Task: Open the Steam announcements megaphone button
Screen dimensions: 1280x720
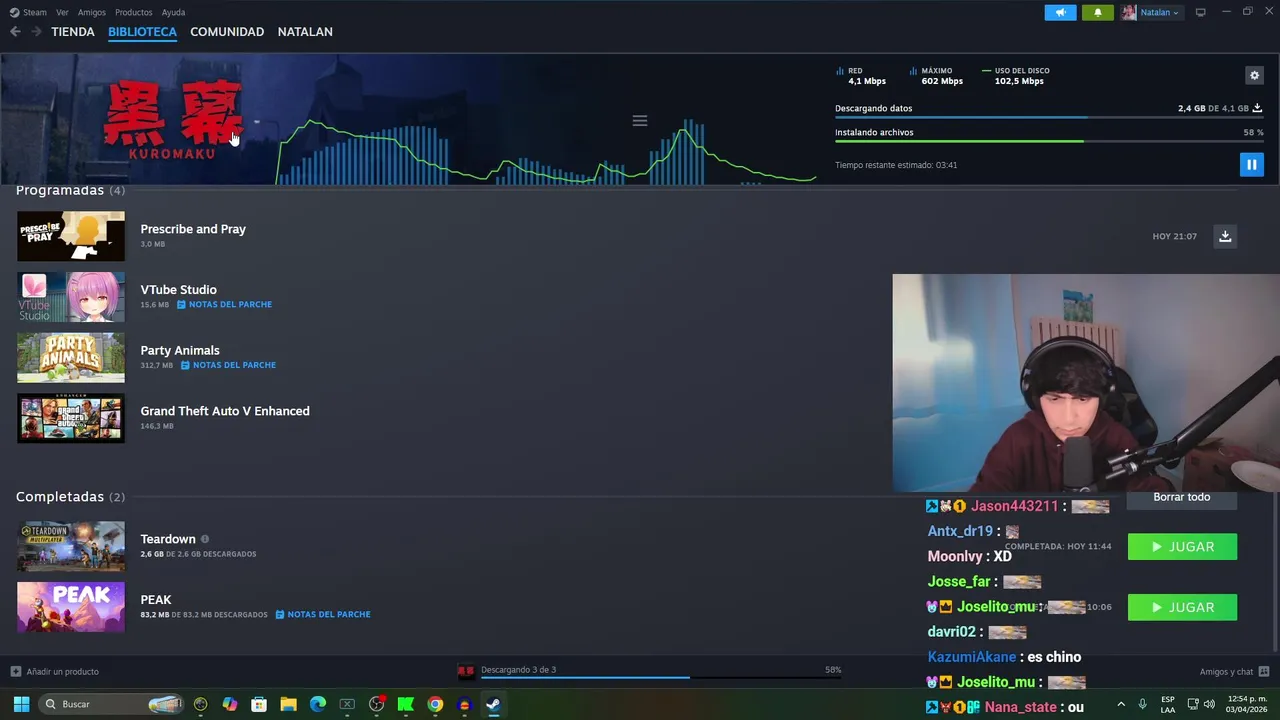Action: click(x=1060, y=12)
